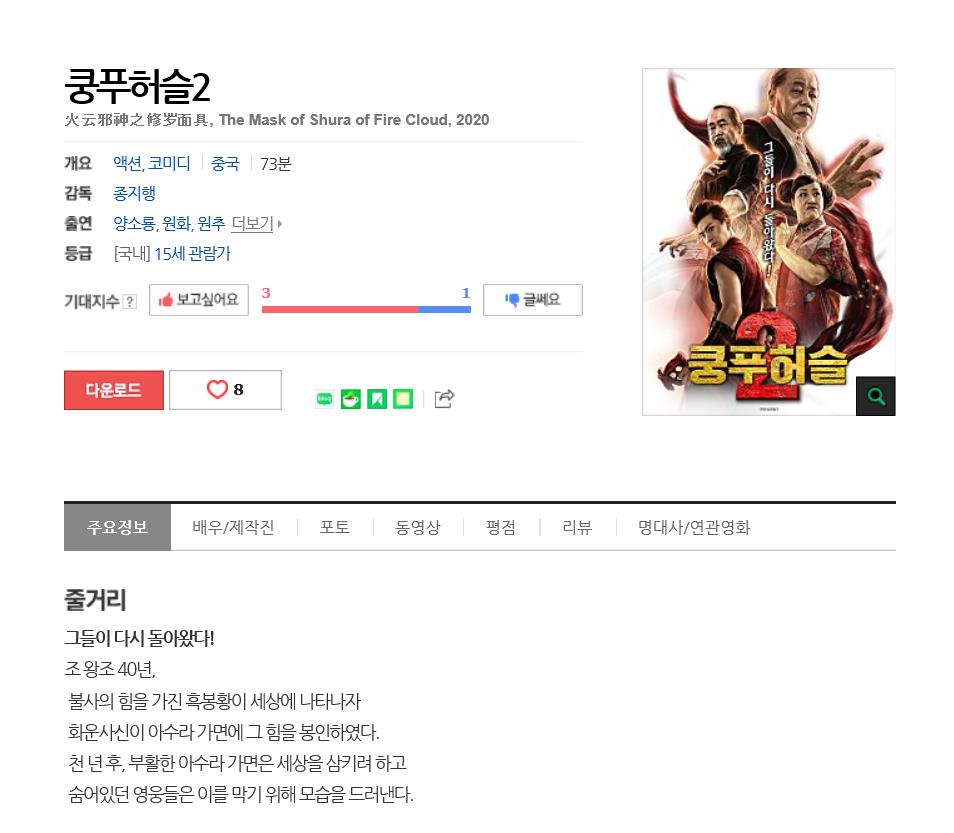The width and height of the screenshot is (954, 833).
Task: Click the 기대지수 help question mark
Action: pos(130,301)
